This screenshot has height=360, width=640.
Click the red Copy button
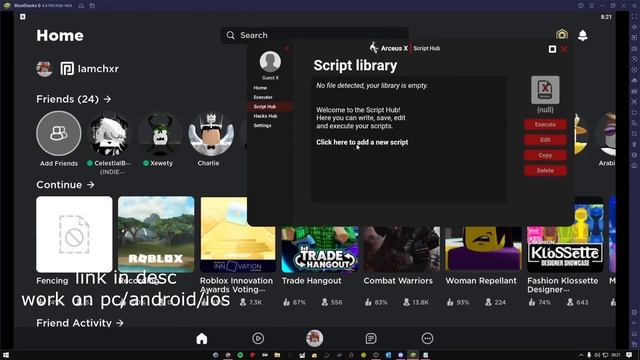pyautogui.click(x=545, y=155)
